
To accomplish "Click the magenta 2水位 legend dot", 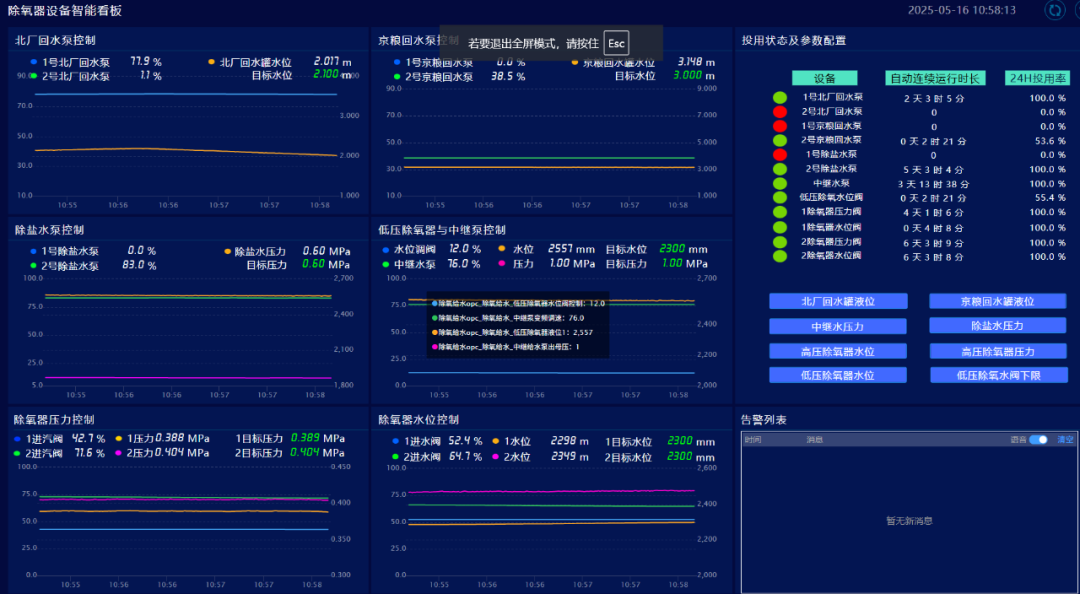I will click(x=495, y=456).
